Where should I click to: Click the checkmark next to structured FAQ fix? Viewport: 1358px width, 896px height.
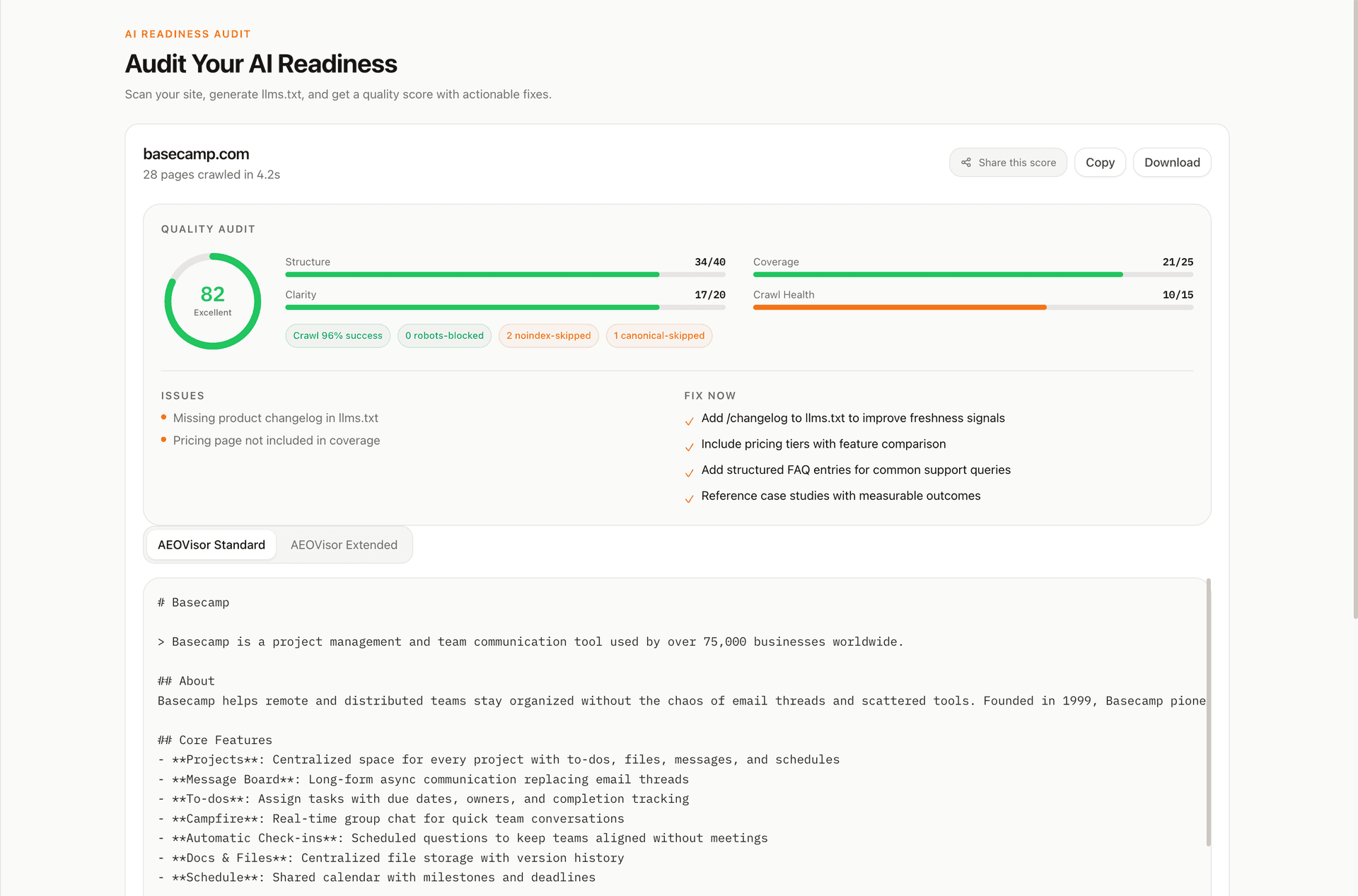click(690, 472)
